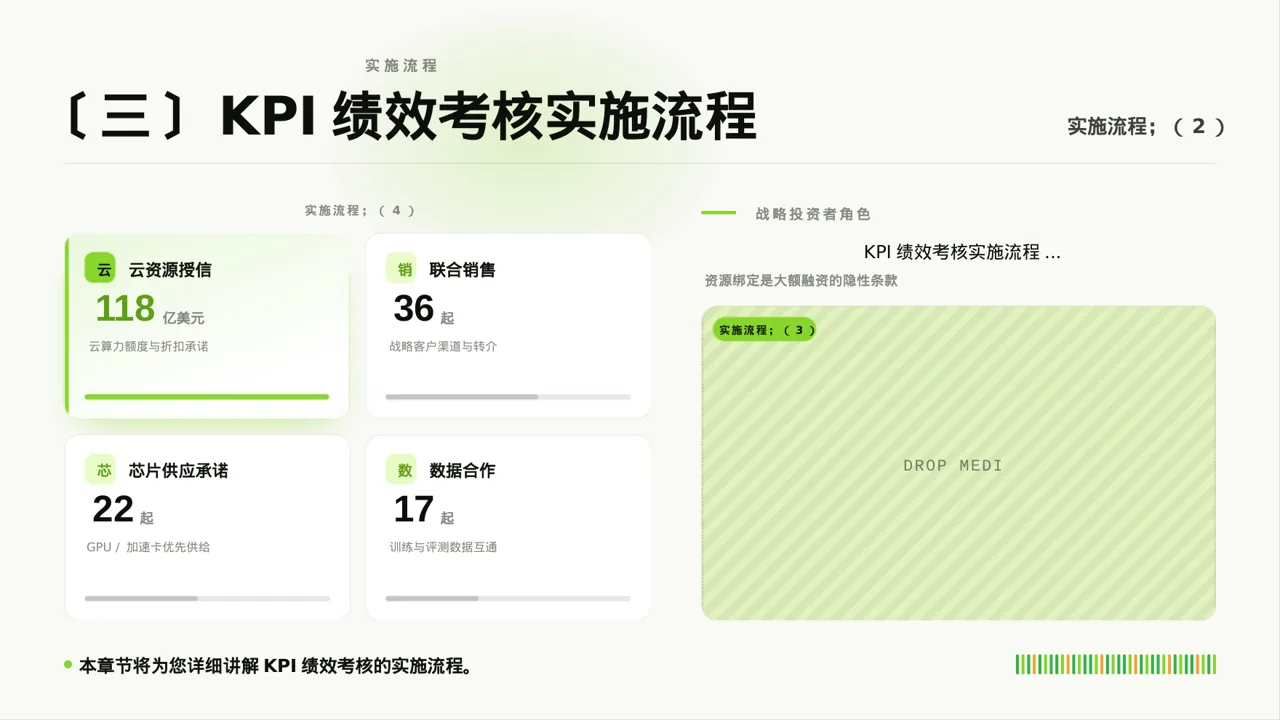Click the small 实施流程 caption above the title
This screenshot has width=1280, height=720.
pos(401,66)
